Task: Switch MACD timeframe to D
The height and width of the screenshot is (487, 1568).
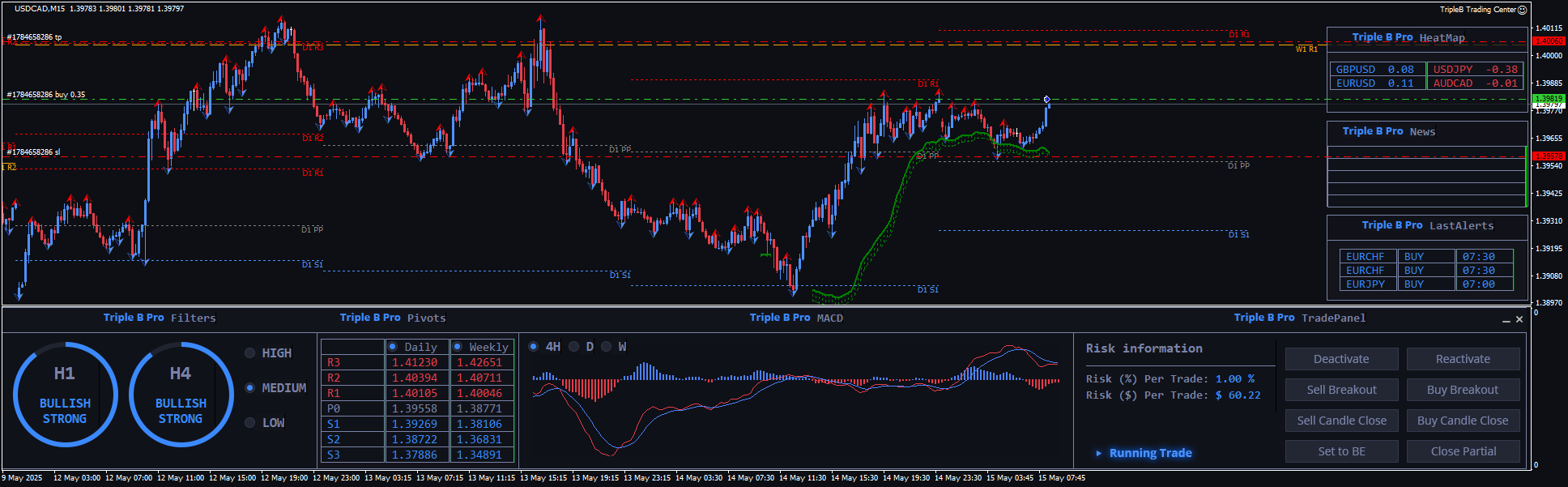Action: [574, 347]
